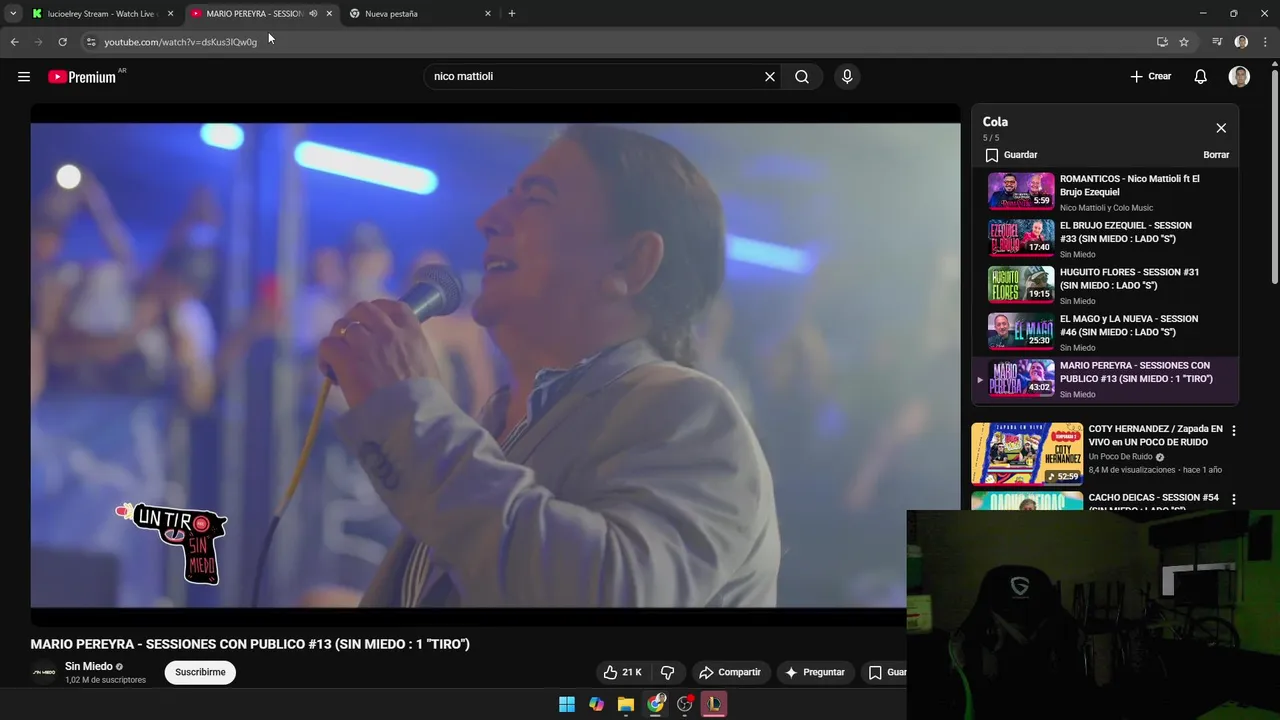Dislike the video with thumbs down
The width and height of the screenshot is (1280, 720).
668,672
